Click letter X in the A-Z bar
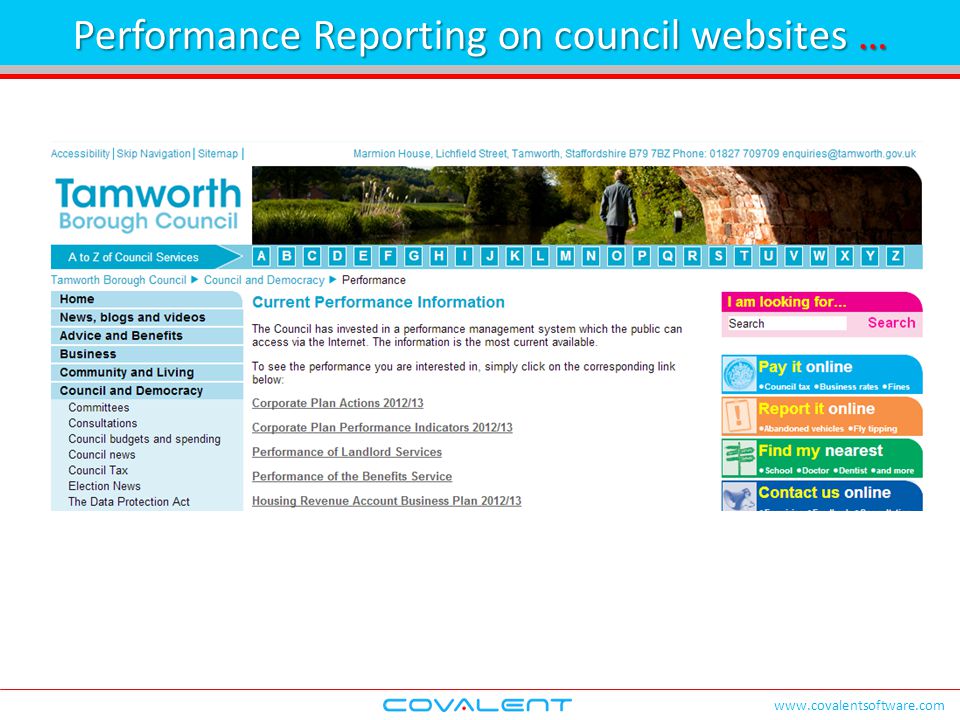This screenshot has height=720, width=960. [845, 256]
